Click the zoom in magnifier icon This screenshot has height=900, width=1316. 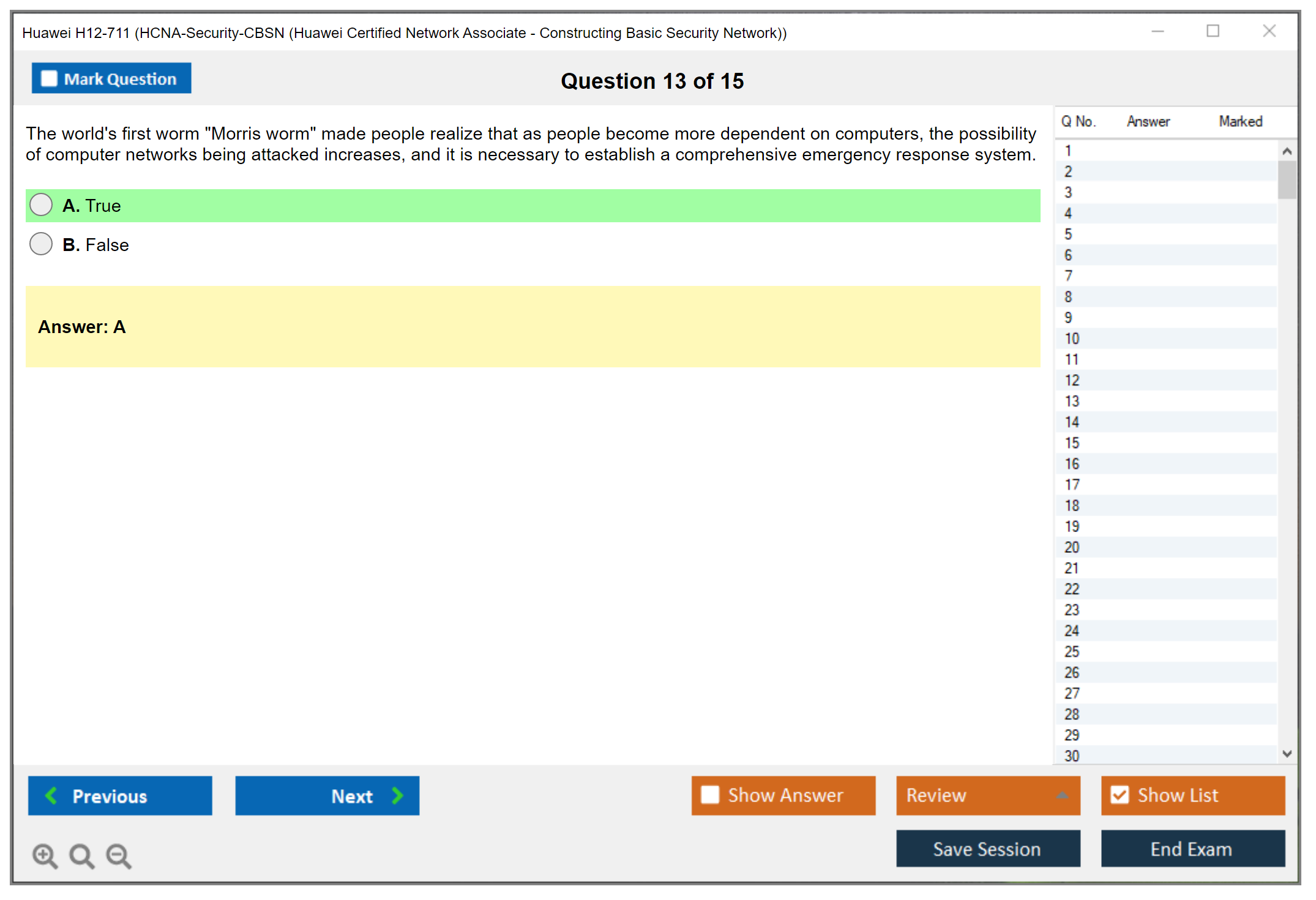pos(44,855)
